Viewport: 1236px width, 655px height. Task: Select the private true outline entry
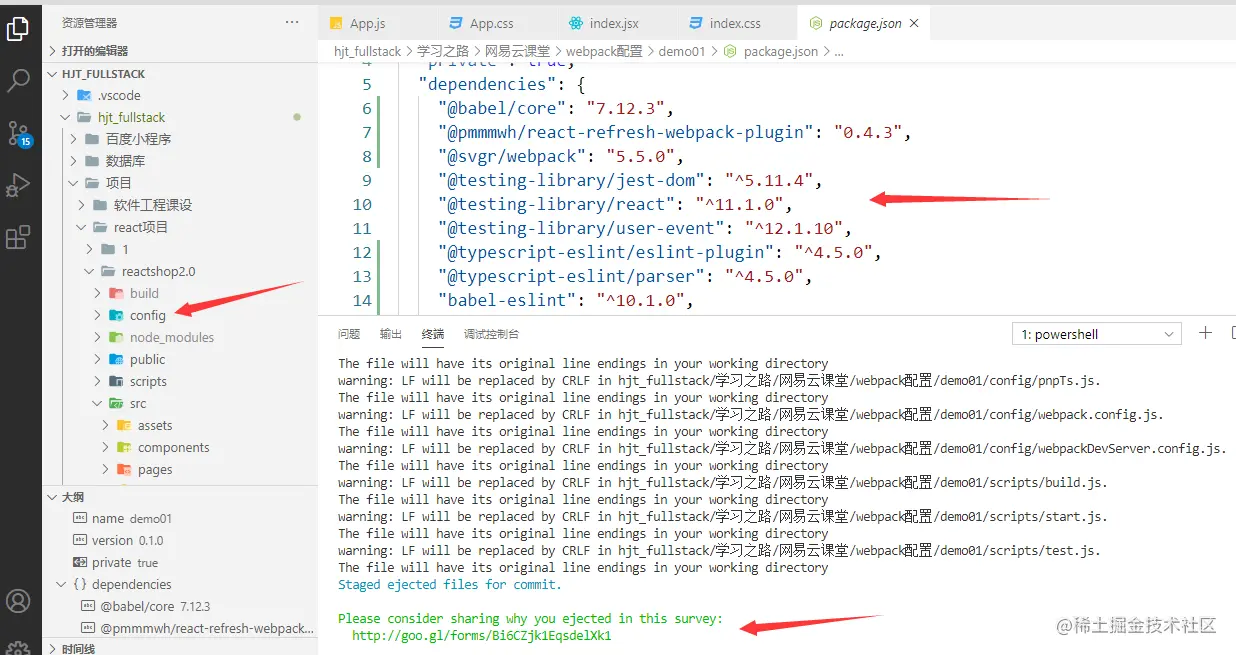point(181,562)
